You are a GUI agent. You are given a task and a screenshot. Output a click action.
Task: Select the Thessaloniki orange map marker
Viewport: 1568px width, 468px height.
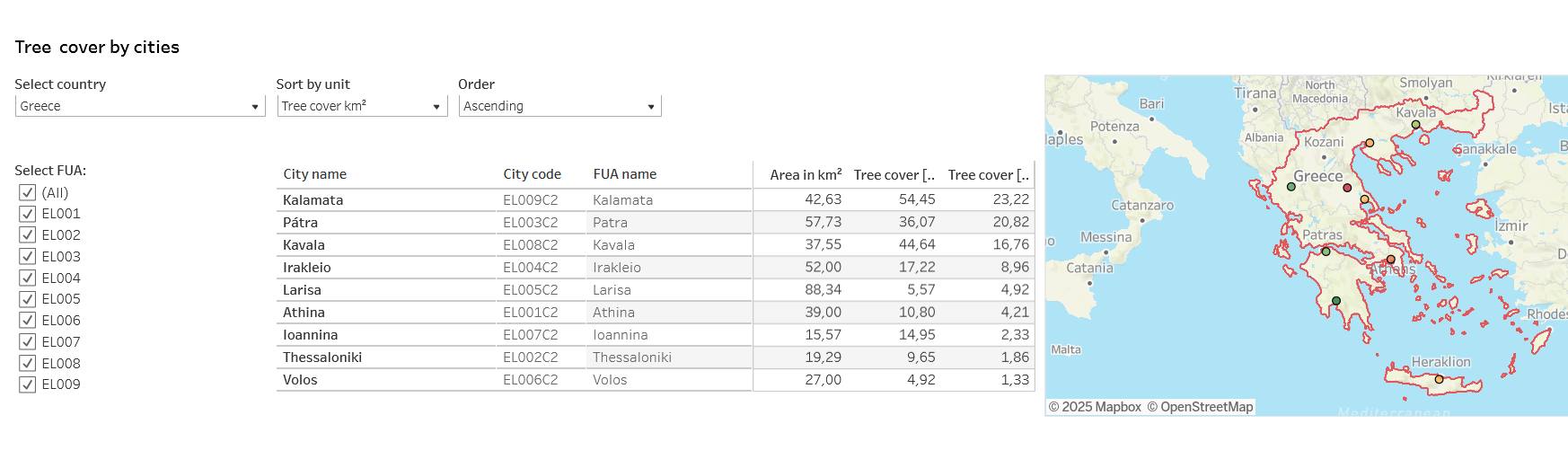click(x=1370, y=143)
